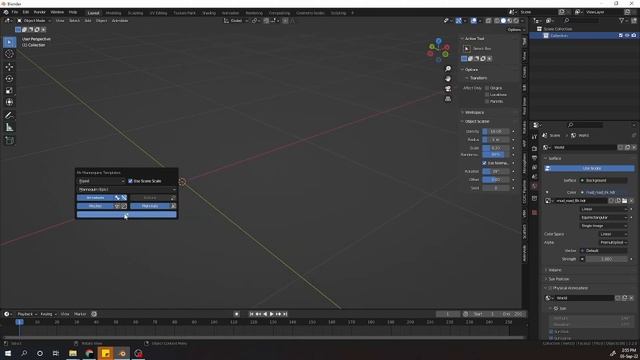The image size is (640, 360).
Task: Select the Annotate tool
Action: point(9,116)
